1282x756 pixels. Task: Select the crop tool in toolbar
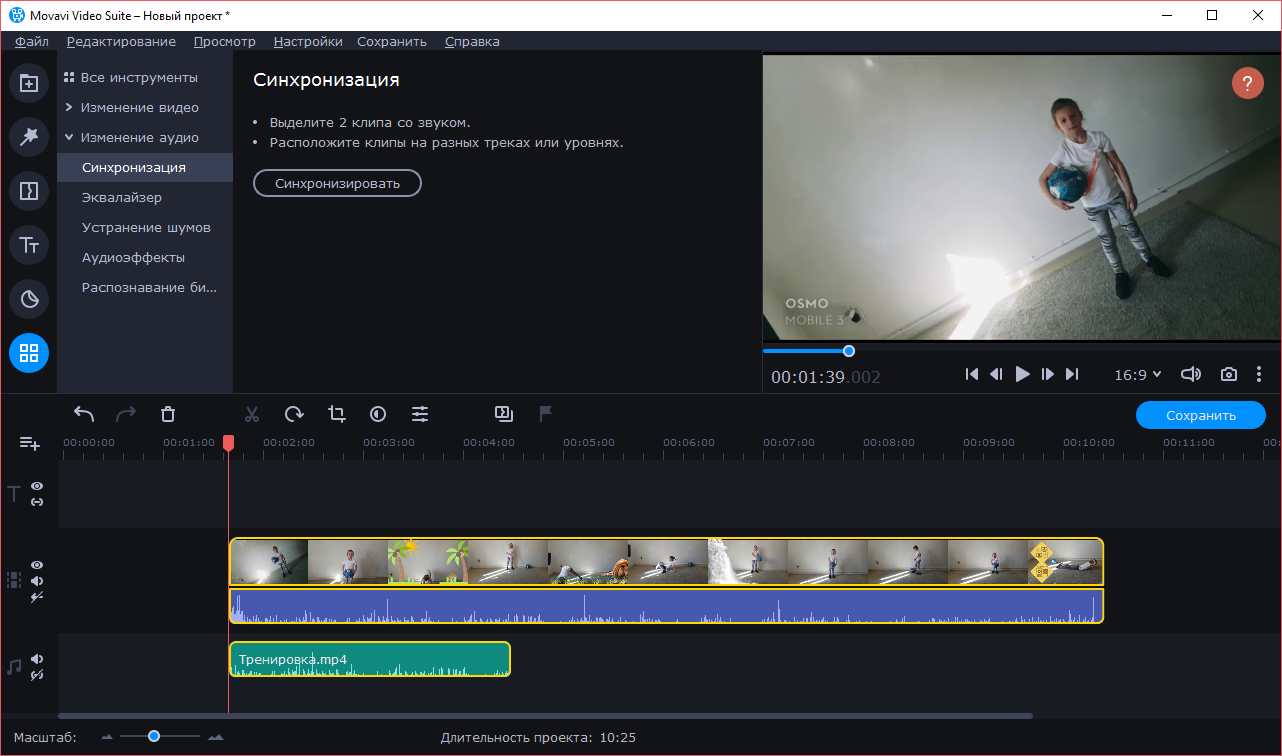336,414
